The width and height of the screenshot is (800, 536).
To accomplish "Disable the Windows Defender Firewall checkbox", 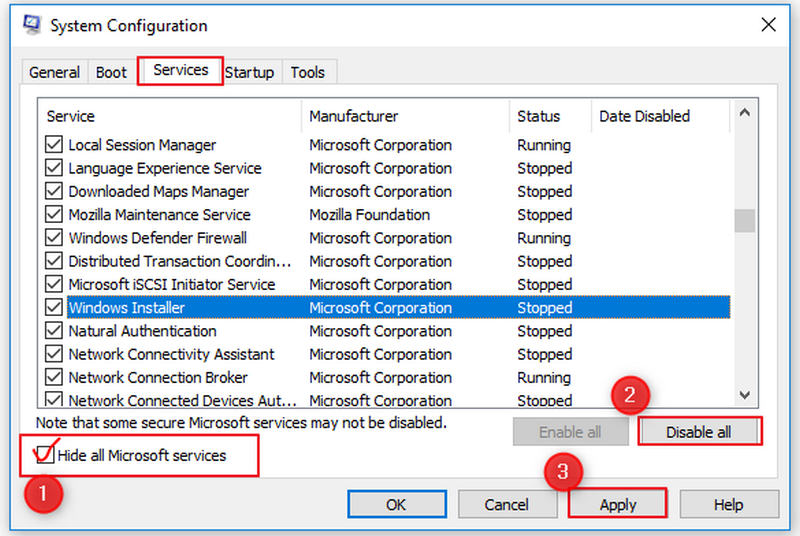I will pos(54,238).
